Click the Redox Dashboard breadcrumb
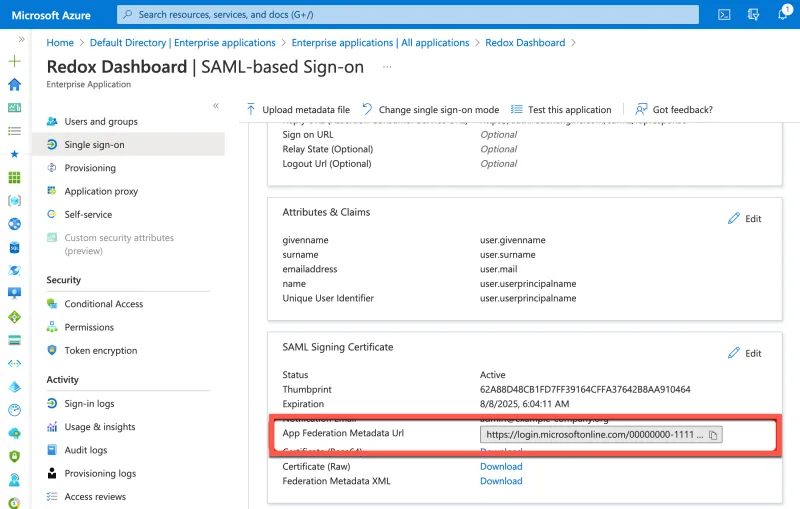 (525, 43)
